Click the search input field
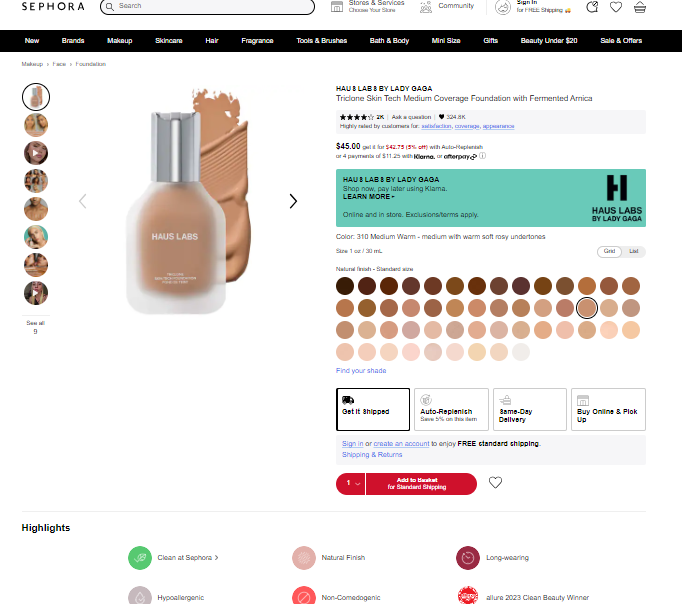 tap(207, 6)
